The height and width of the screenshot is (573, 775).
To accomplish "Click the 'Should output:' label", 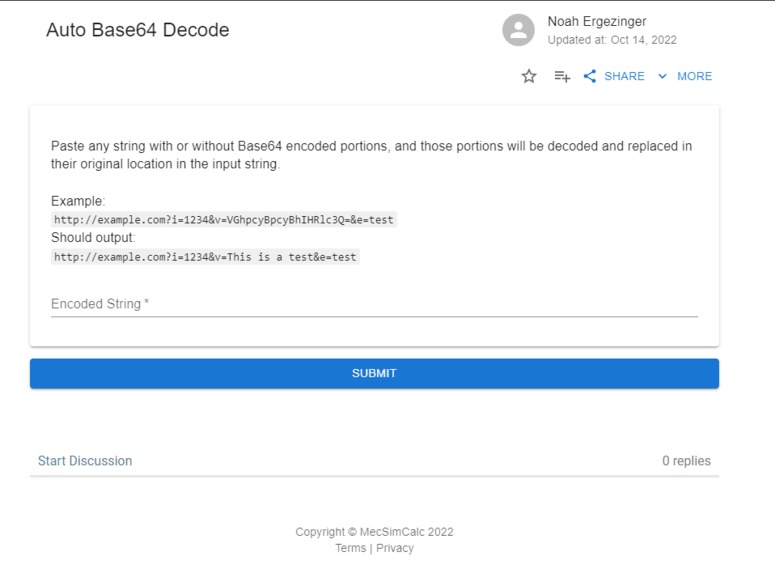I will pyautogui.click(x=93, y=238).
